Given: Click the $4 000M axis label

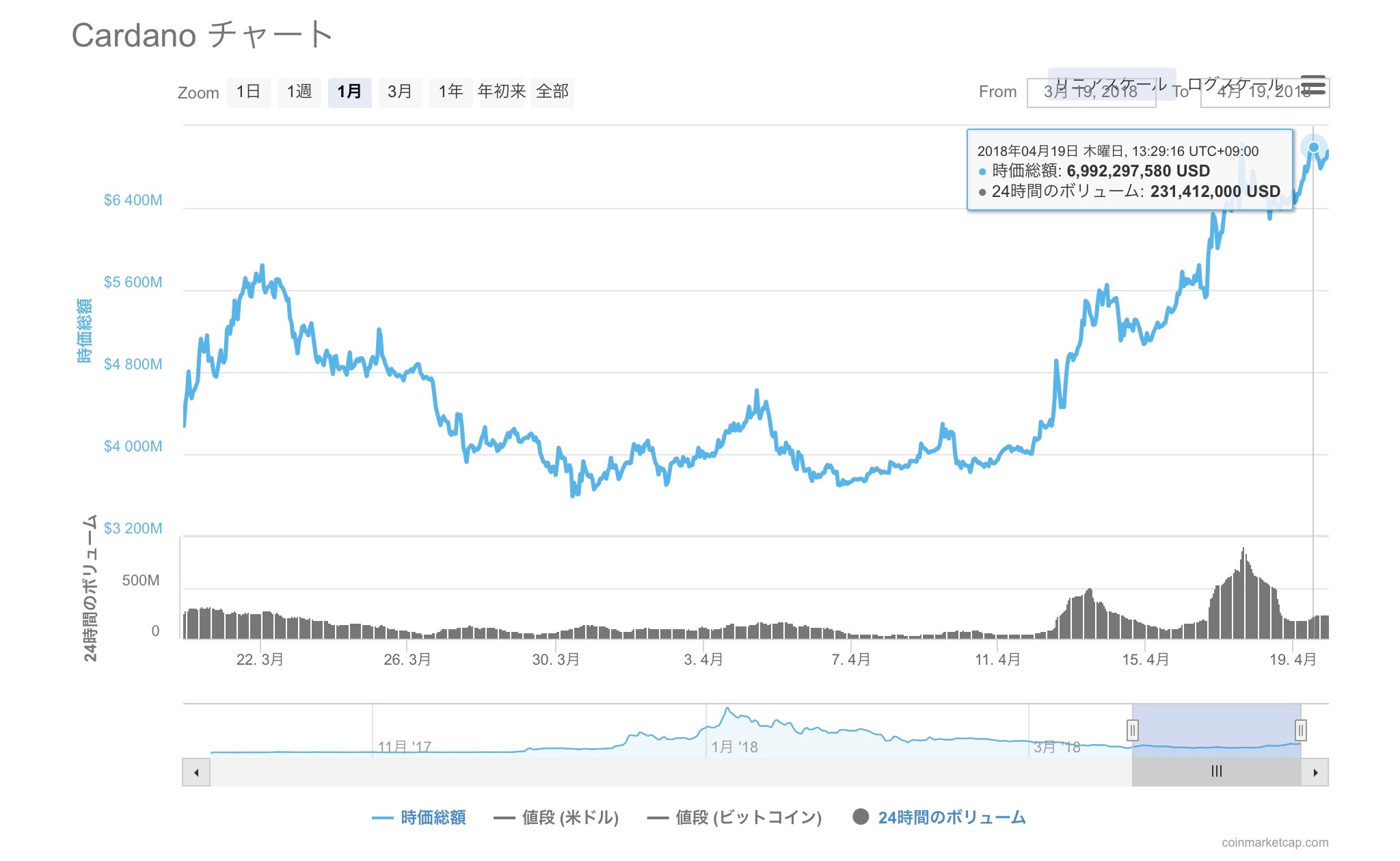Looking at the screenshot, I should coord(133,447).
